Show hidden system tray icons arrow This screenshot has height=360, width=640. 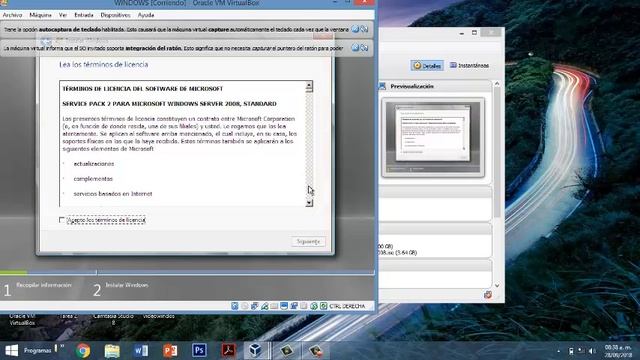tap(559, 351)
